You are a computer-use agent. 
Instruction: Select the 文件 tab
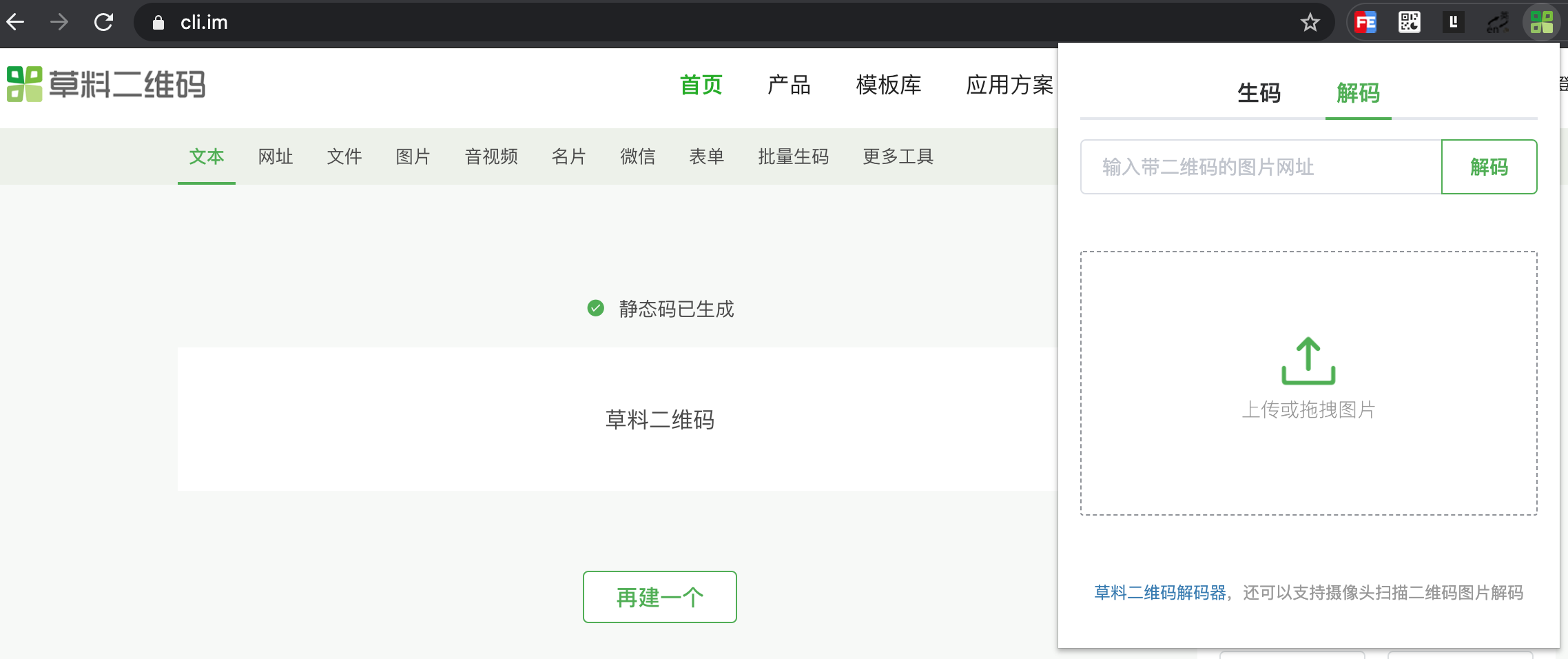click(x=344, y=156)
